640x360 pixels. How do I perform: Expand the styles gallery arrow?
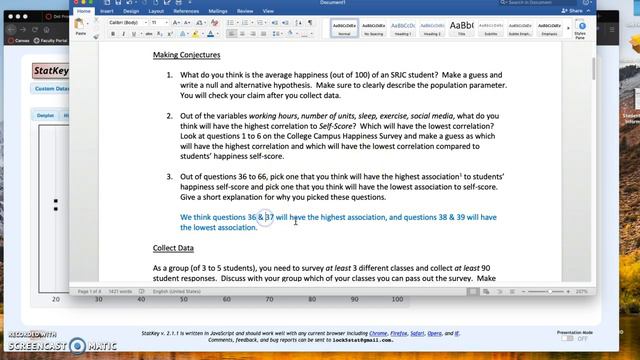coord(568,29)
